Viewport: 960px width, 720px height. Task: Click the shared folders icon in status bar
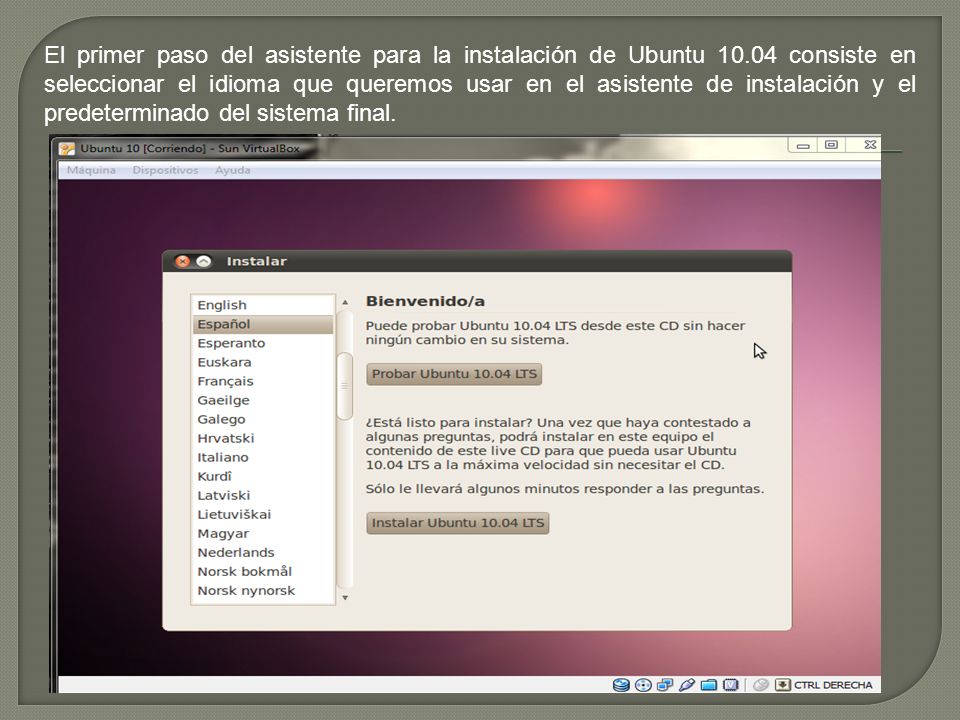tap(709, 685)
